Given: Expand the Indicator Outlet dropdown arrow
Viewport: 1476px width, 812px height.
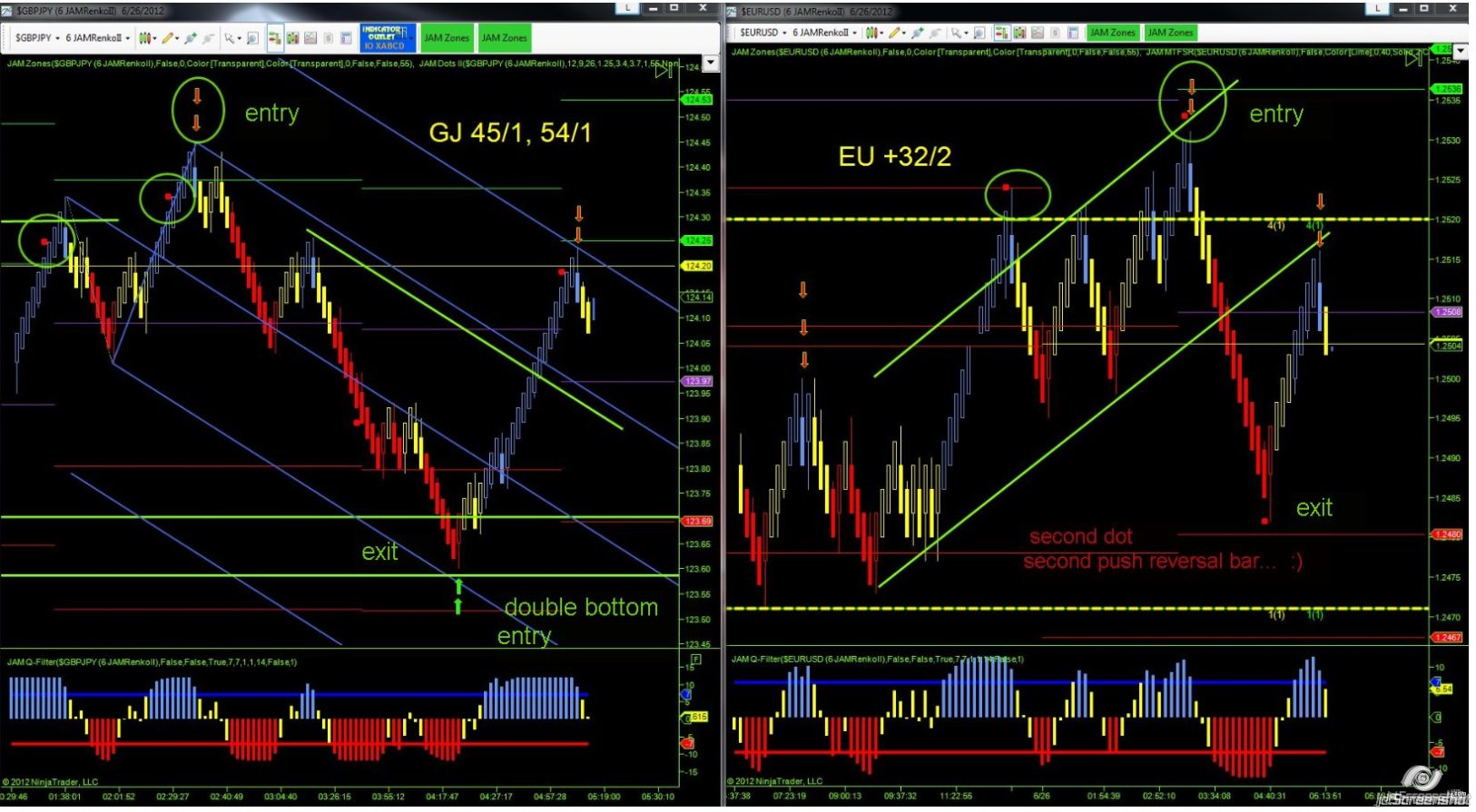Looking at the screenshot, I should click(x=411, y=38).
